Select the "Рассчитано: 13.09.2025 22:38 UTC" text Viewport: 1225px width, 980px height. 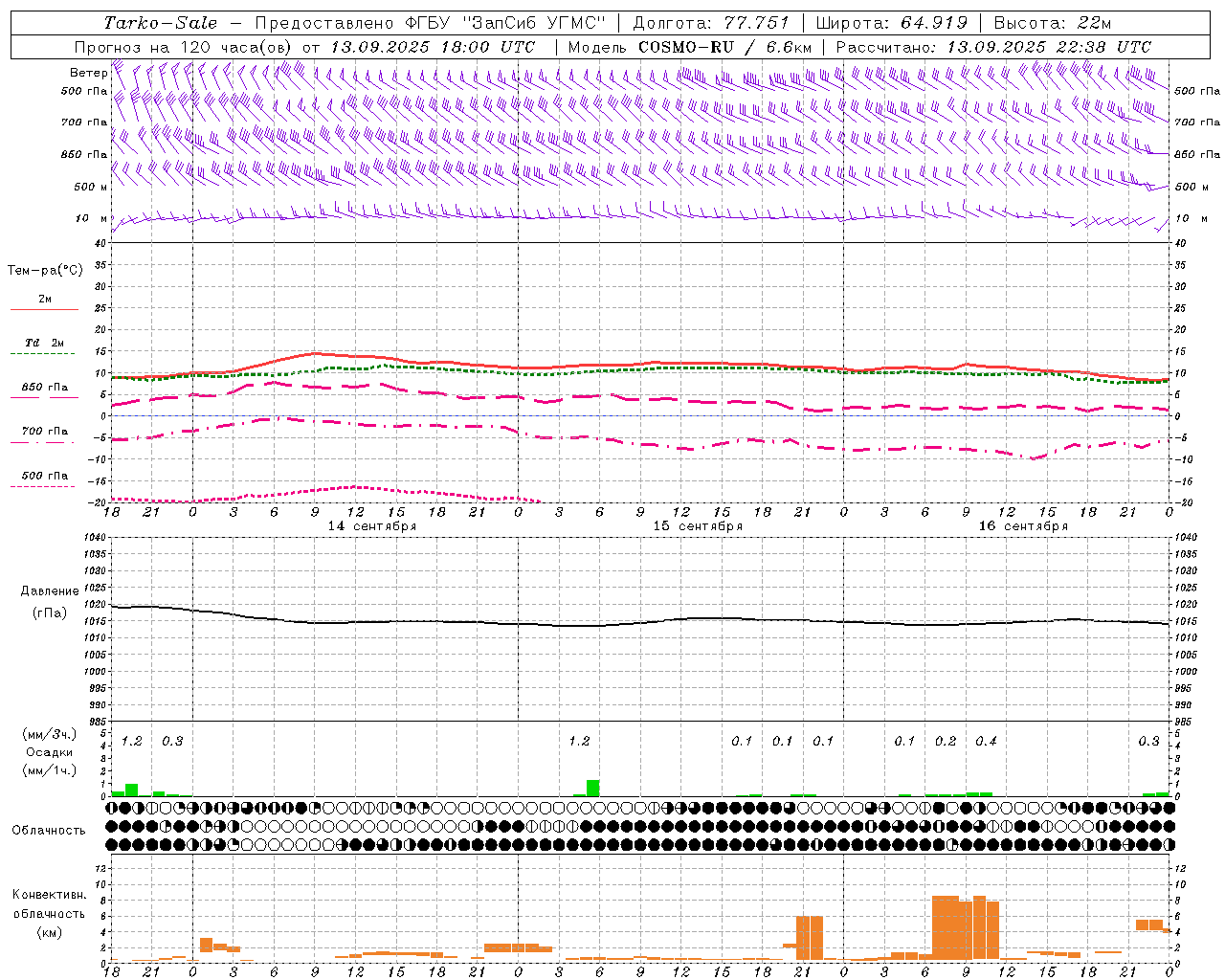[993, 47]
